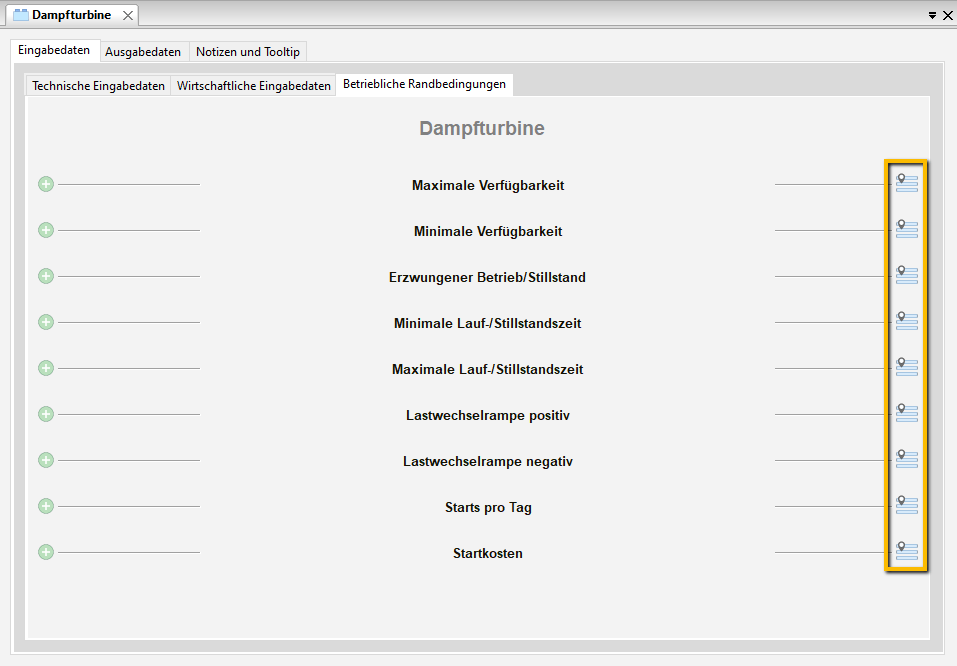Screen dimensions: 957x666
Task: Click the pin-list icon beside Minimale Verfügbarkeit
Action: point(906,229)
